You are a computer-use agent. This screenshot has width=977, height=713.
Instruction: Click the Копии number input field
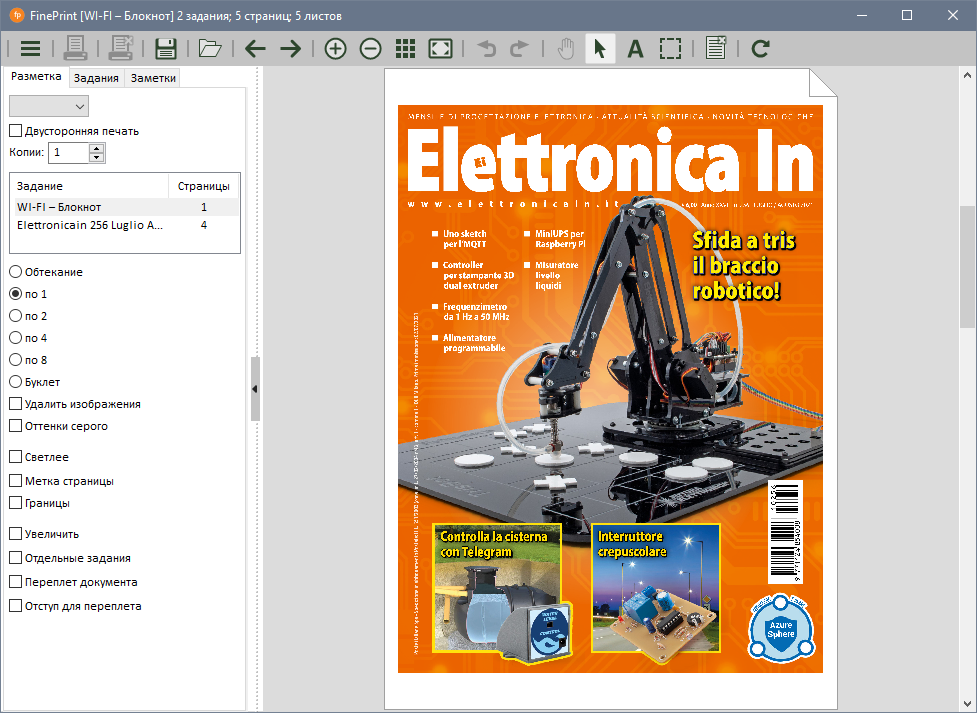click(69, 153)
